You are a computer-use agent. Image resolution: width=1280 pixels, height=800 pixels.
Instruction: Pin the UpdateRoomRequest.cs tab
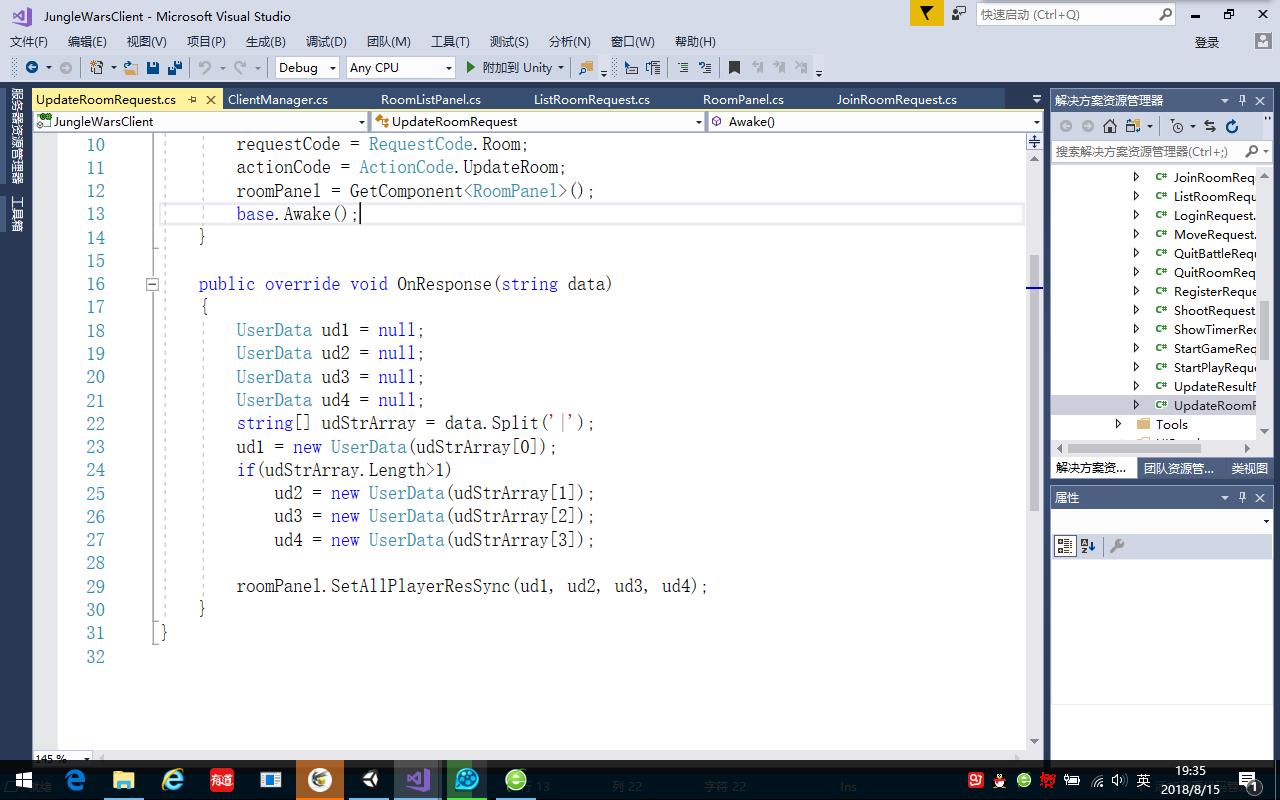[191, 100]
